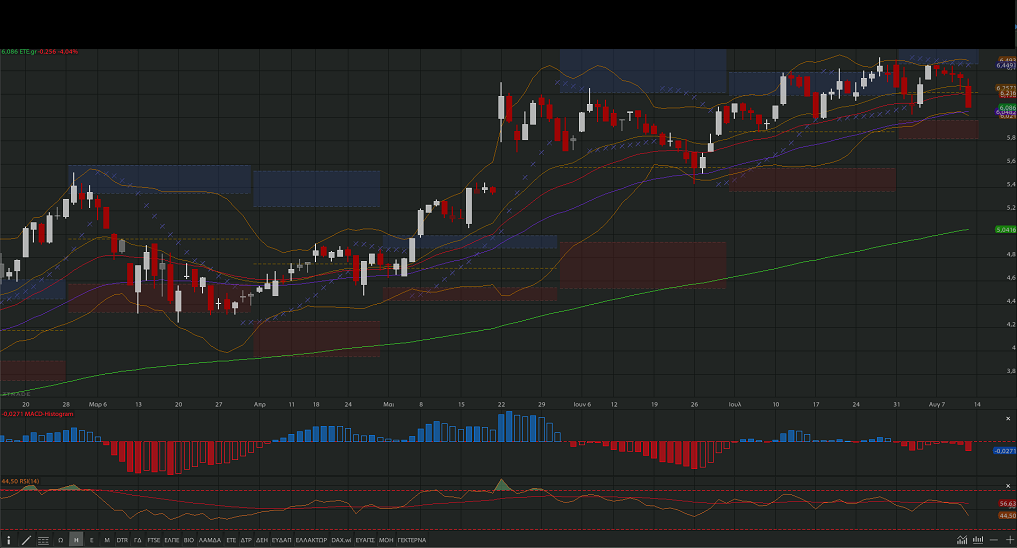1017x548 pixels.
Task: Load the ΜΟΗ symbol chart
Action: pyautogui.click(x=386, y=540)
